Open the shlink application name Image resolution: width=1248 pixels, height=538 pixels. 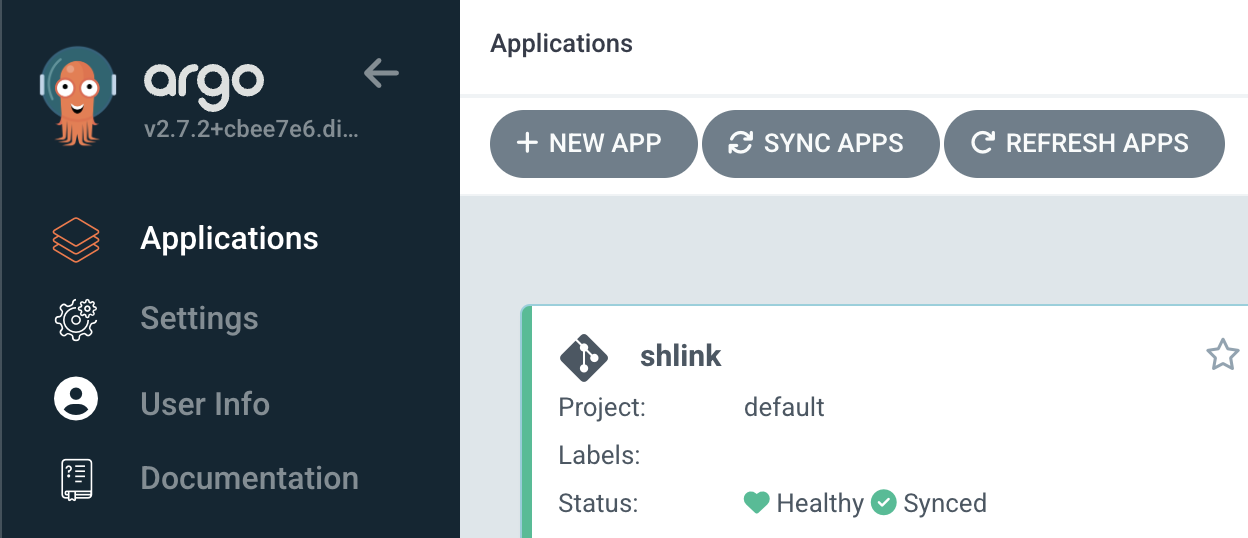pos(680,356)
